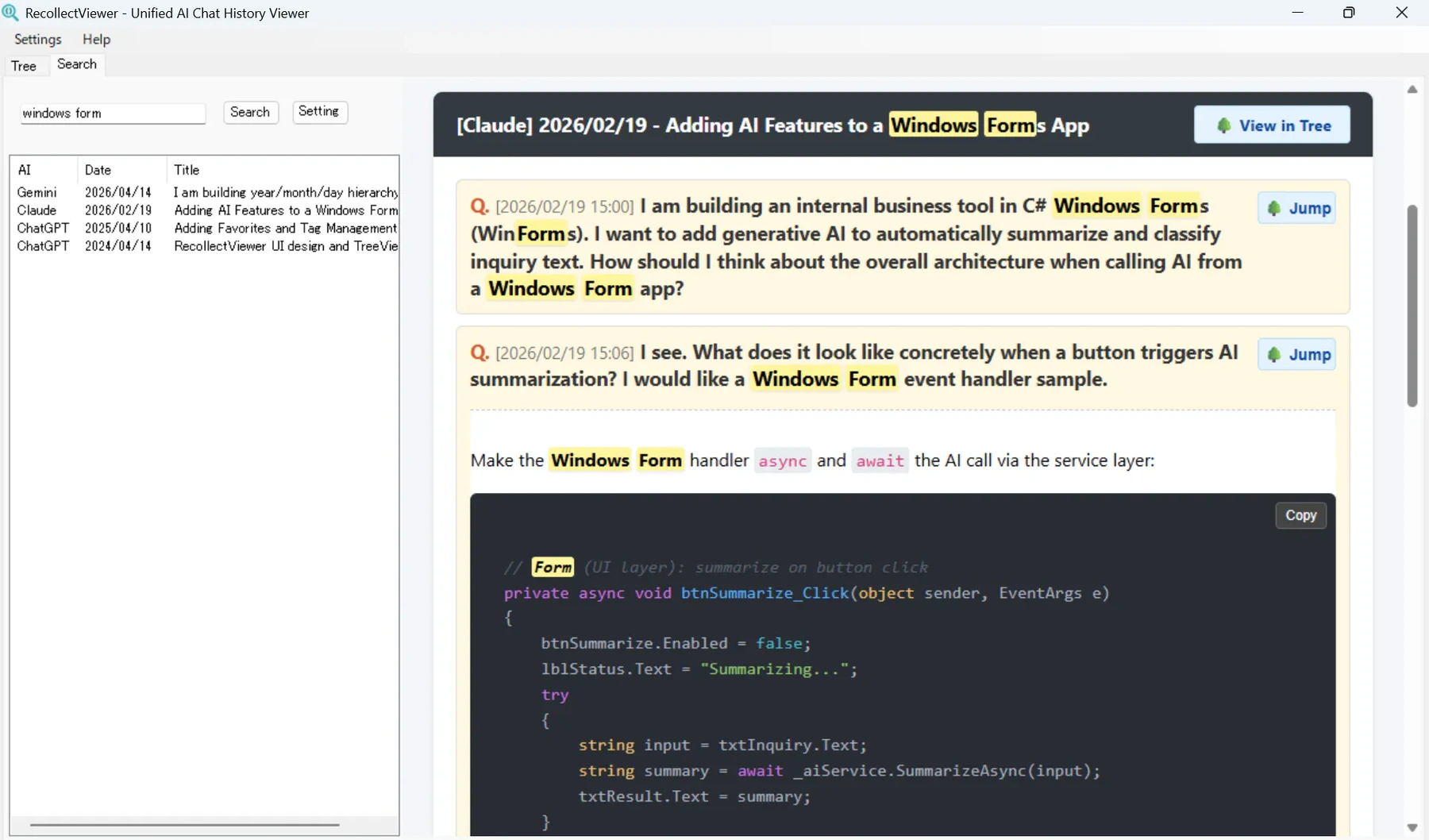
Task: Select the Gemini 2026/04/14 search result
Action: coord(206,192)
